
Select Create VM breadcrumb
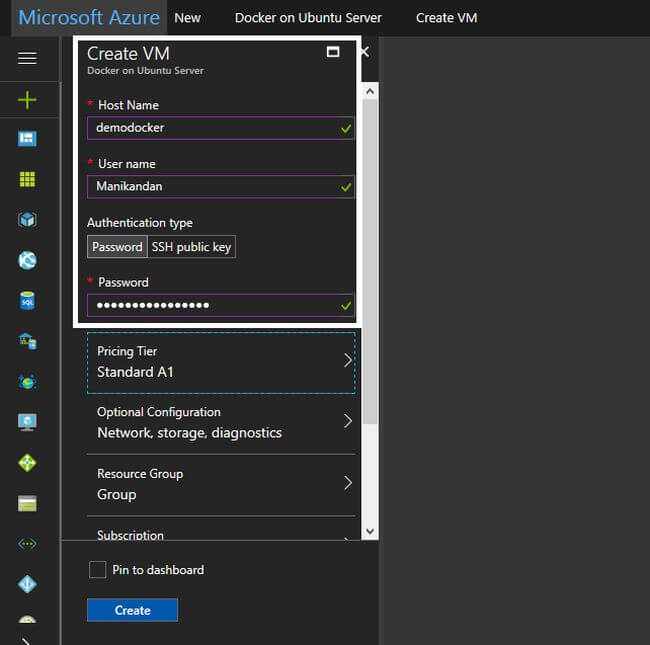tap(446, 18)
